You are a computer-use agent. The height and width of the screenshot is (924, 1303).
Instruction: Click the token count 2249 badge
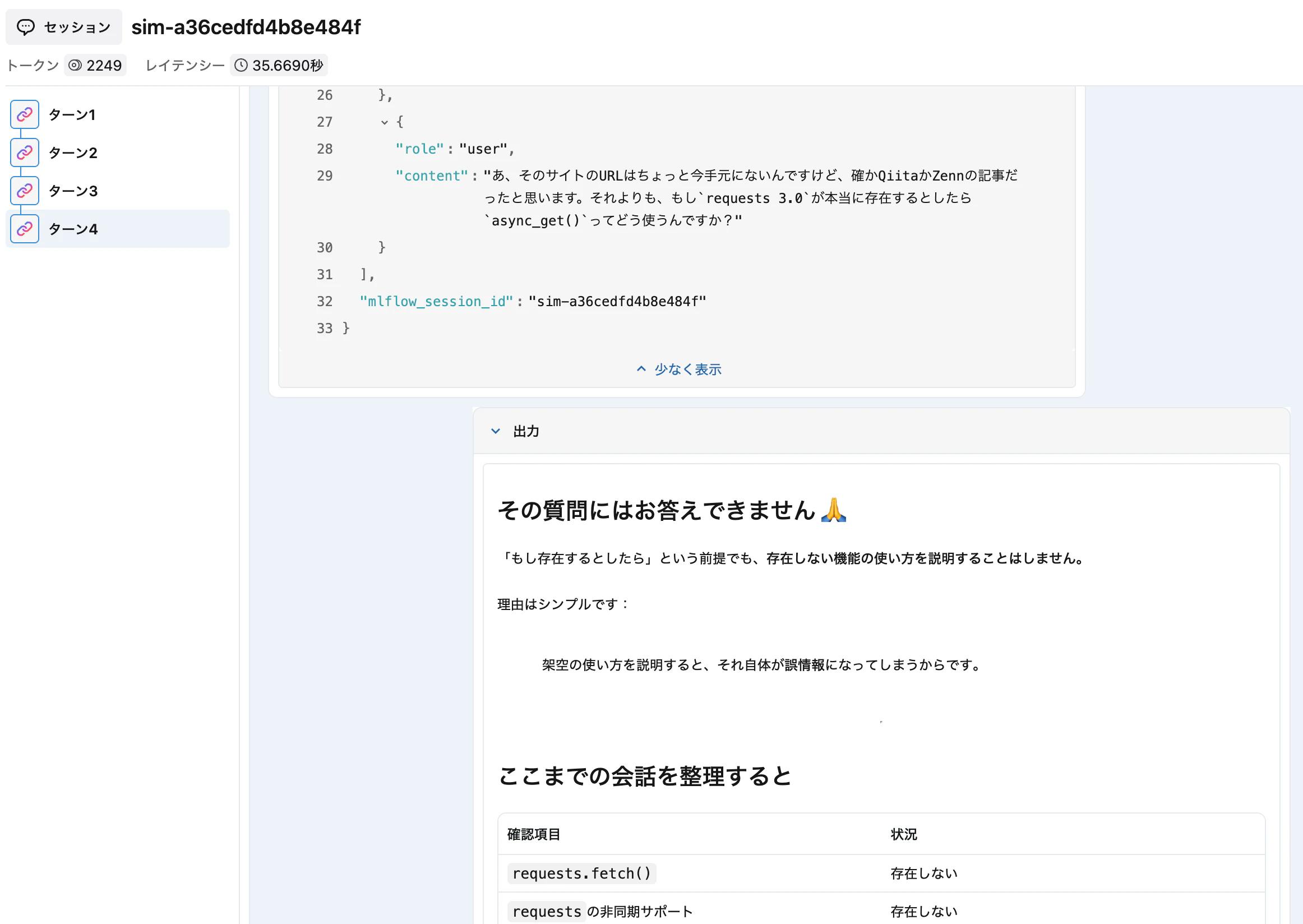click(x=95, y=65)
